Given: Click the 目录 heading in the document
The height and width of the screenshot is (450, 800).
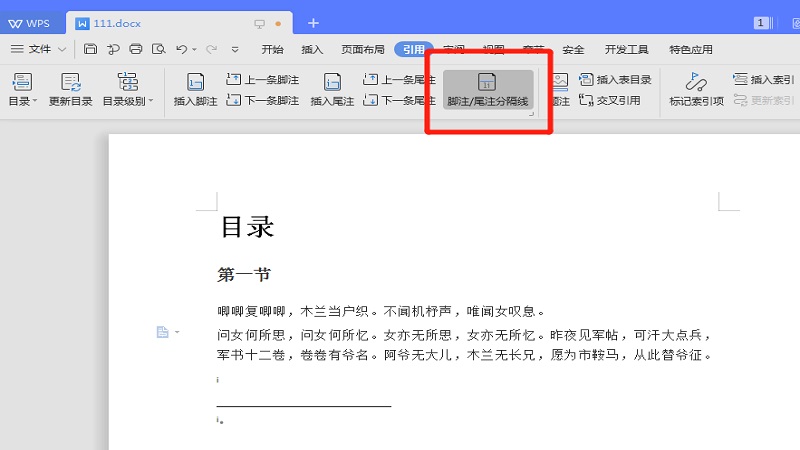Looking at the screenshot, I should click(246, 227).
